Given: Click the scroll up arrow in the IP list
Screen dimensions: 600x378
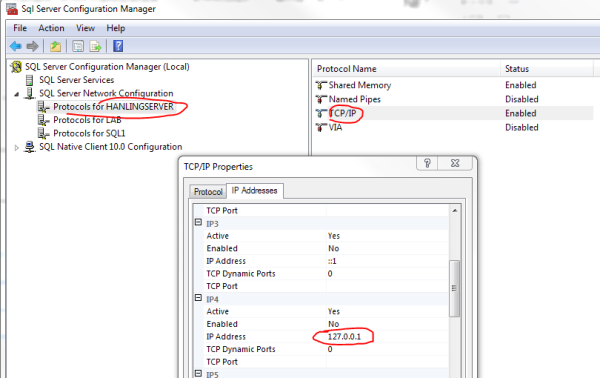Looking at the screenshot, I should coord(455,210).
